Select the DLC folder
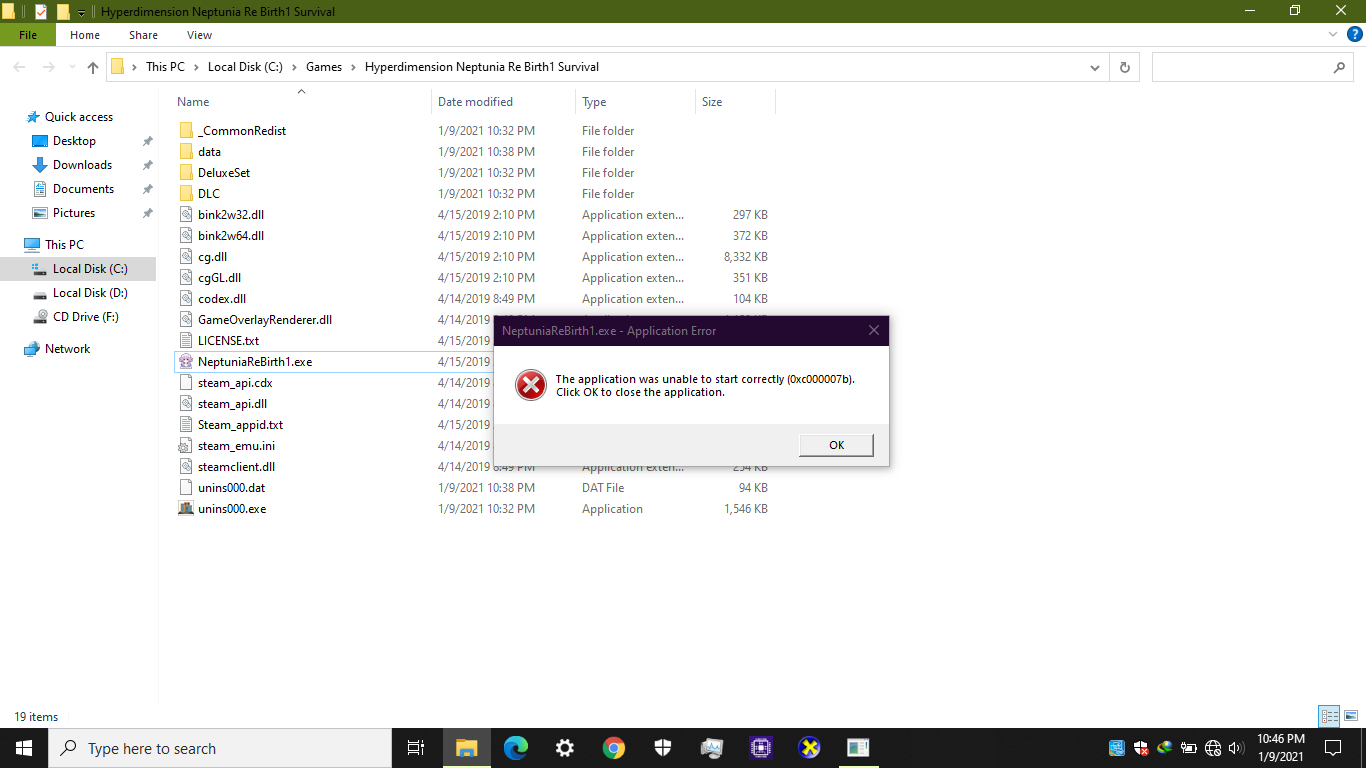Screen dimensions: 1366x768 tap(209, 194)
